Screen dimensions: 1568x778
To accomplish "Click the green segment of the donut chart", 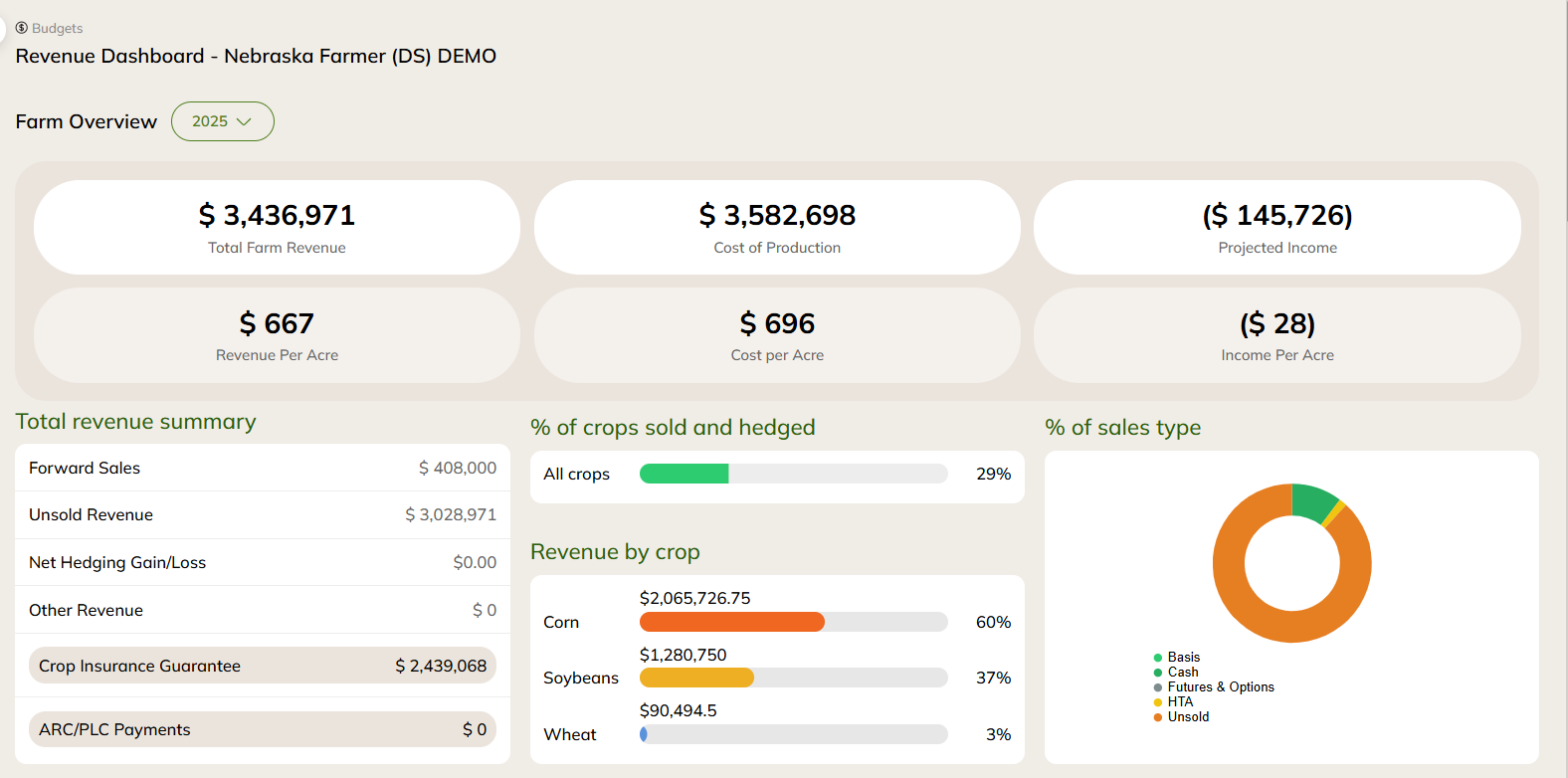I will point(1312,501).
